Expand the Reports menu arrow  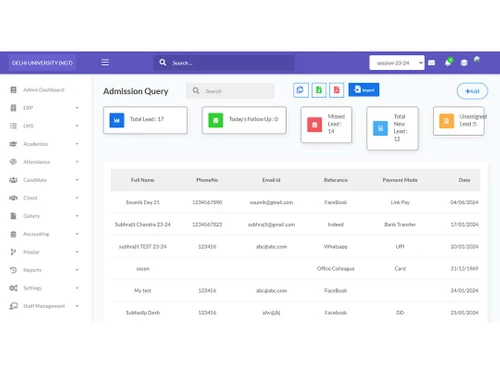[77, 270]
